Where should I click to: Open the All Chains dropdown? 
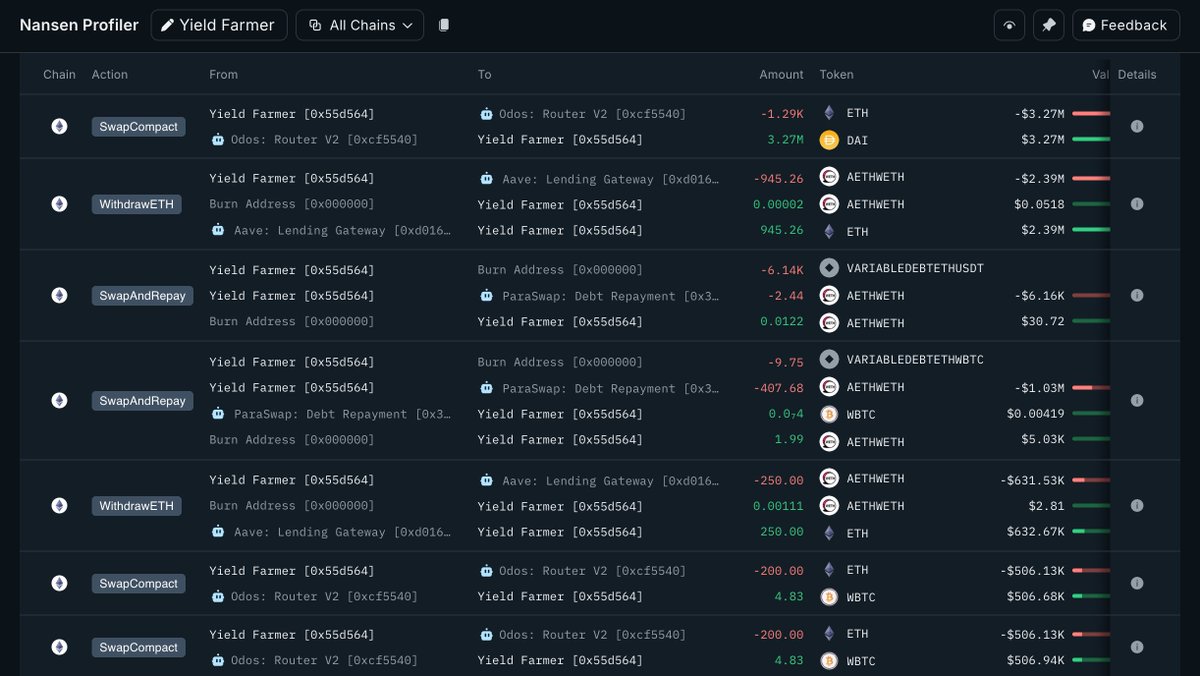tap(360, 25)
